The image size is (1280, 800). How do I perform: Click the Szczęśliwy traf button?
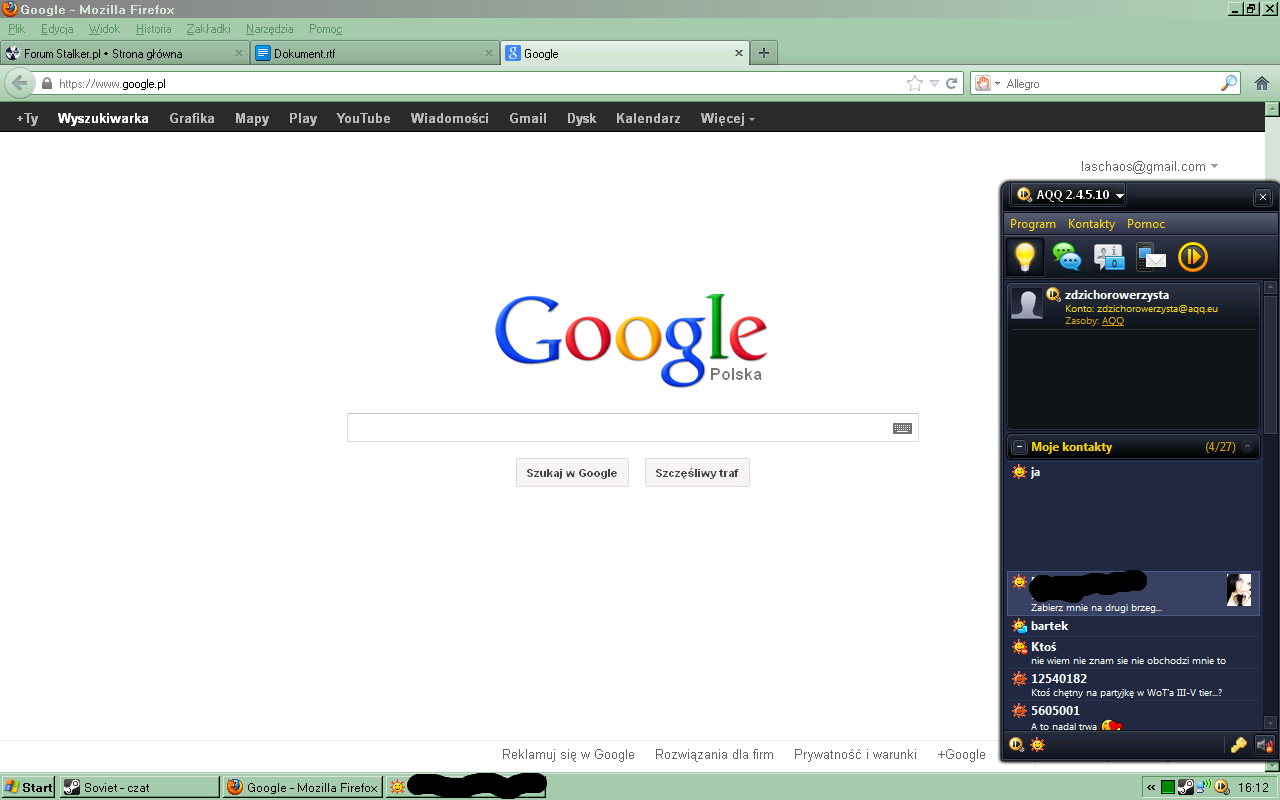[x=697, y=473]
